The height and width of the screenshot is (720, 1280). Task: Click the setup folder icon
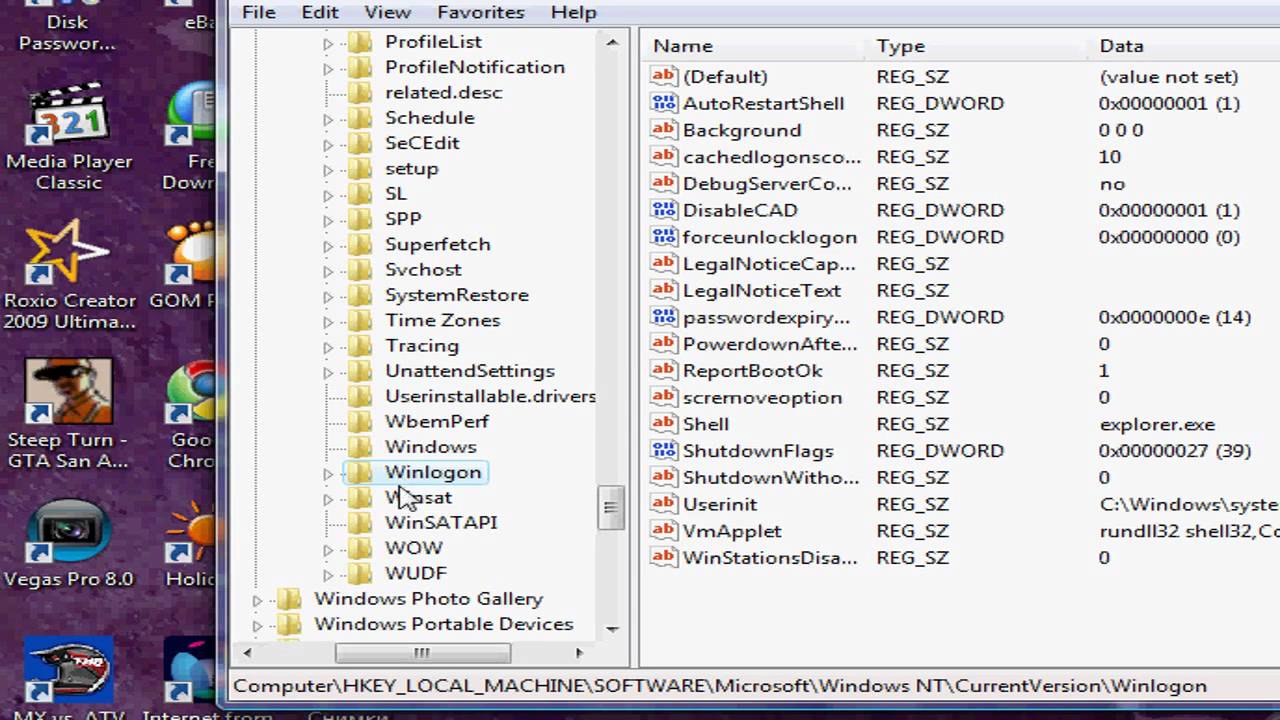coord(360,168)
